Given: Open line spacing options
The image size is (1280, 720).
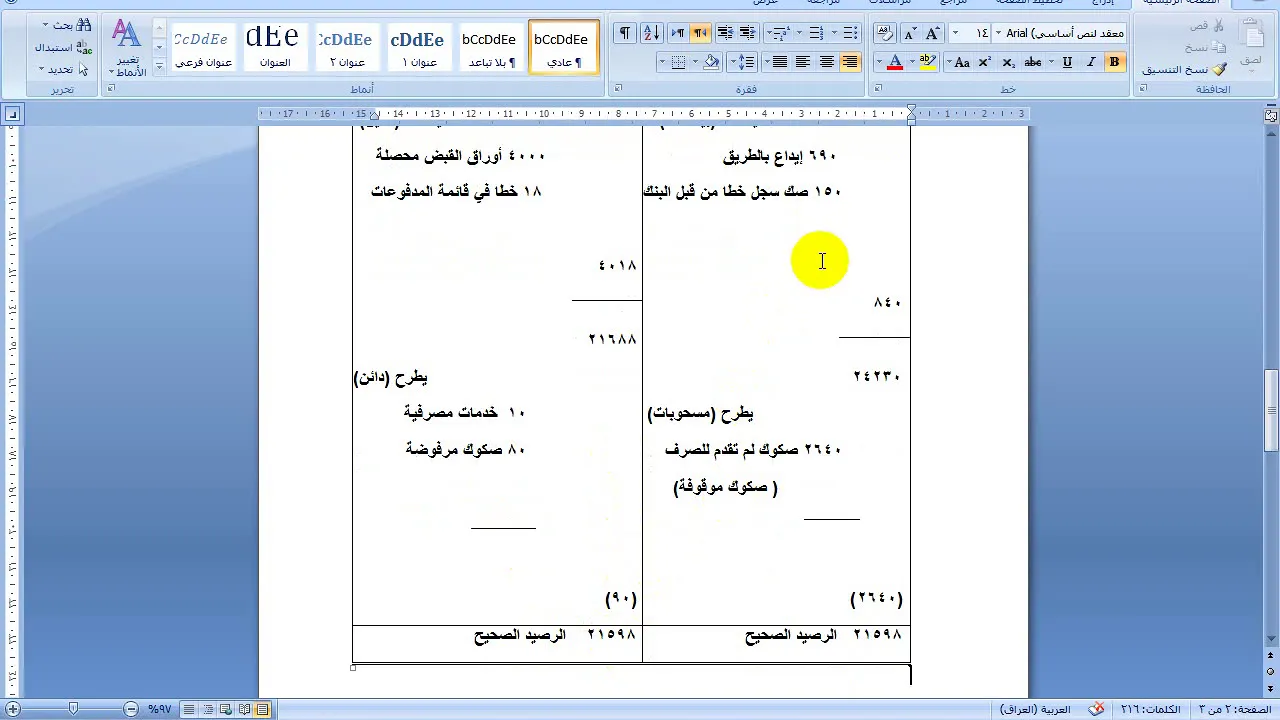Looking at the screenshot, I should (x=744, y=62).
